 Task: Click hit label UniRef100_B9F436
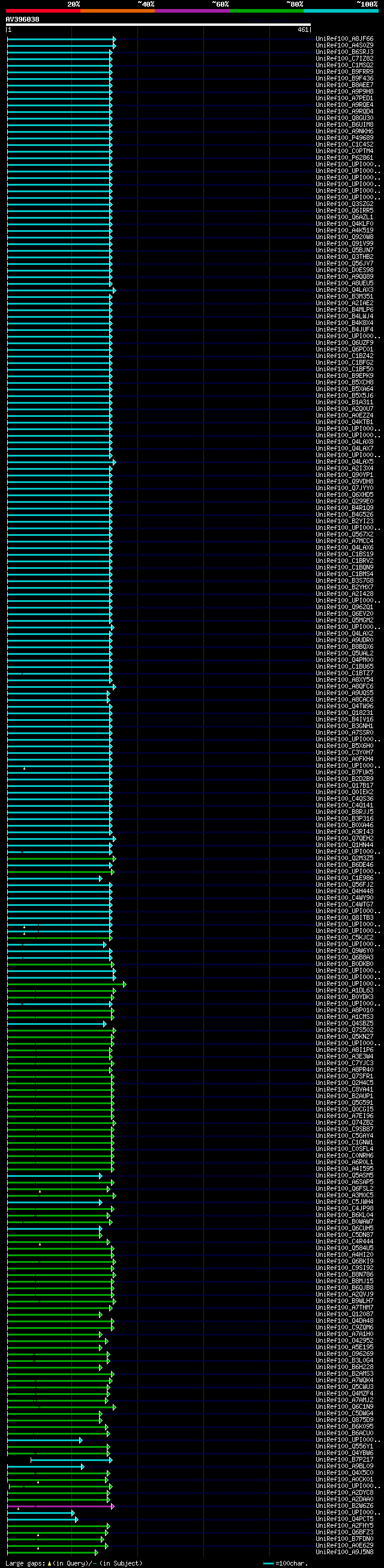tap(344, 79)
